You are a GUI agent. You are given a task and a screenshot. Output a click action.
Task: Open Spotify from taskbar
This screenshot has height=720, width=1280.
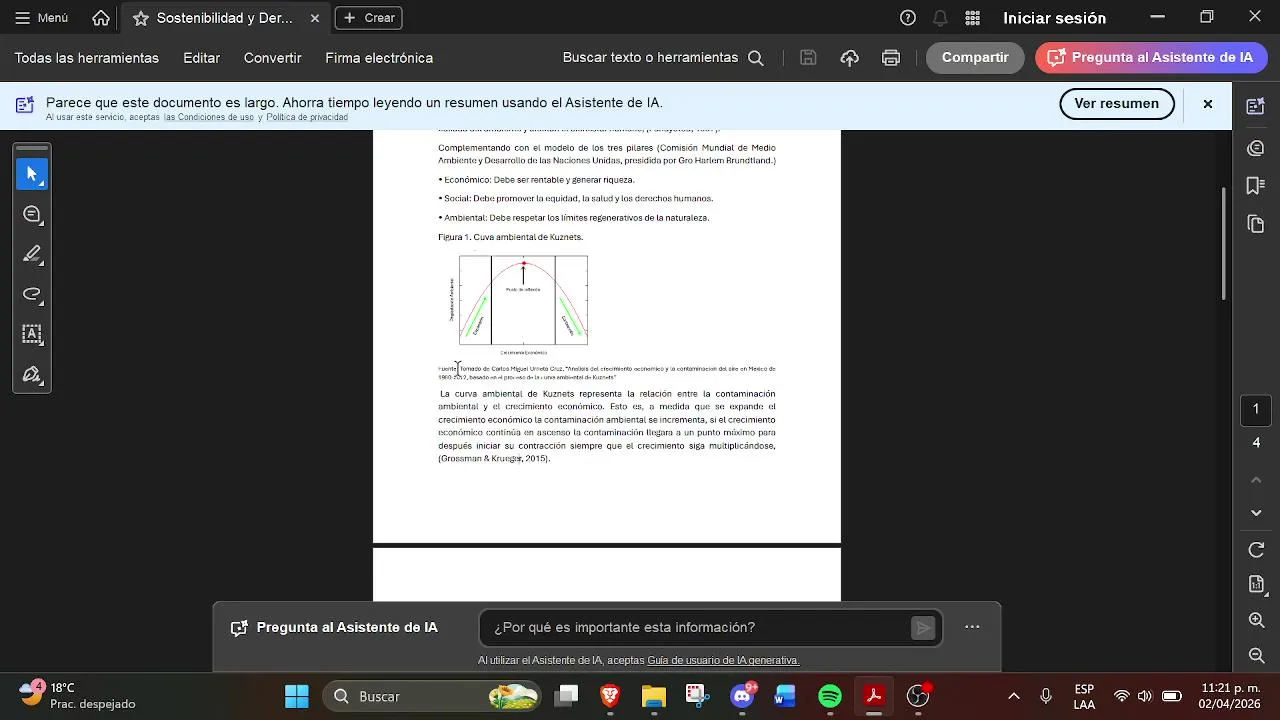click(x=830, y=696)
